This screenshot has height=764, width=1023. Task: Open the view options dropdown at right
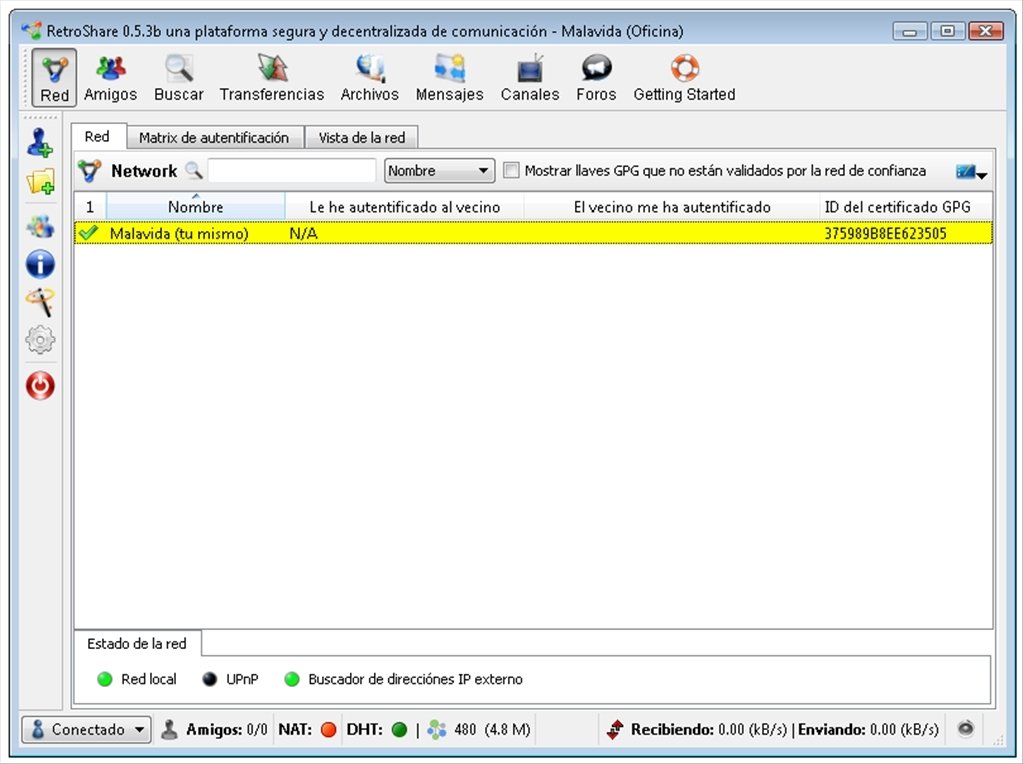(971, 172)
